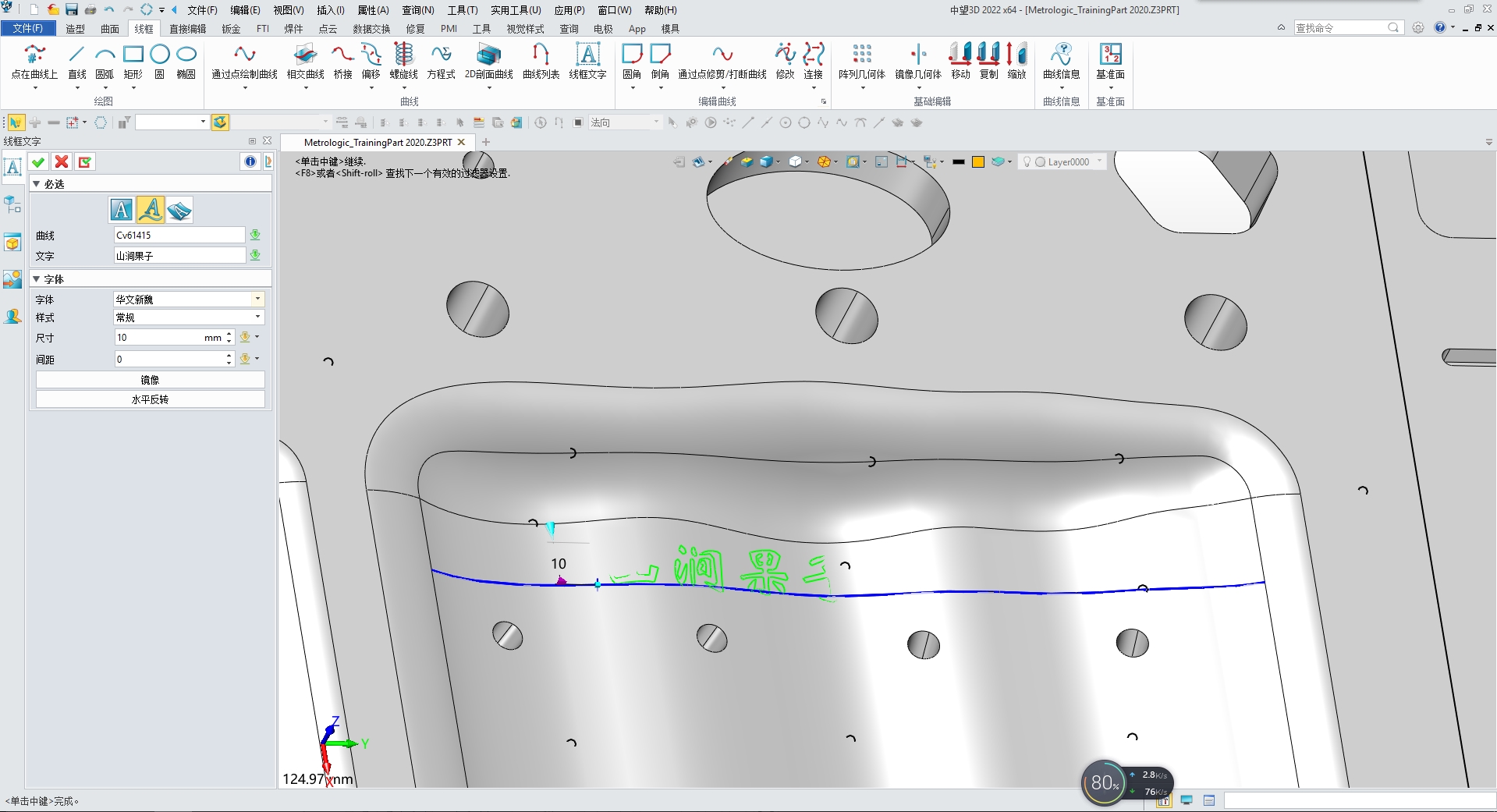Click the 曲线 input field showing Cv61415
Screen dimensions: 1497x812
click(179, 235)
